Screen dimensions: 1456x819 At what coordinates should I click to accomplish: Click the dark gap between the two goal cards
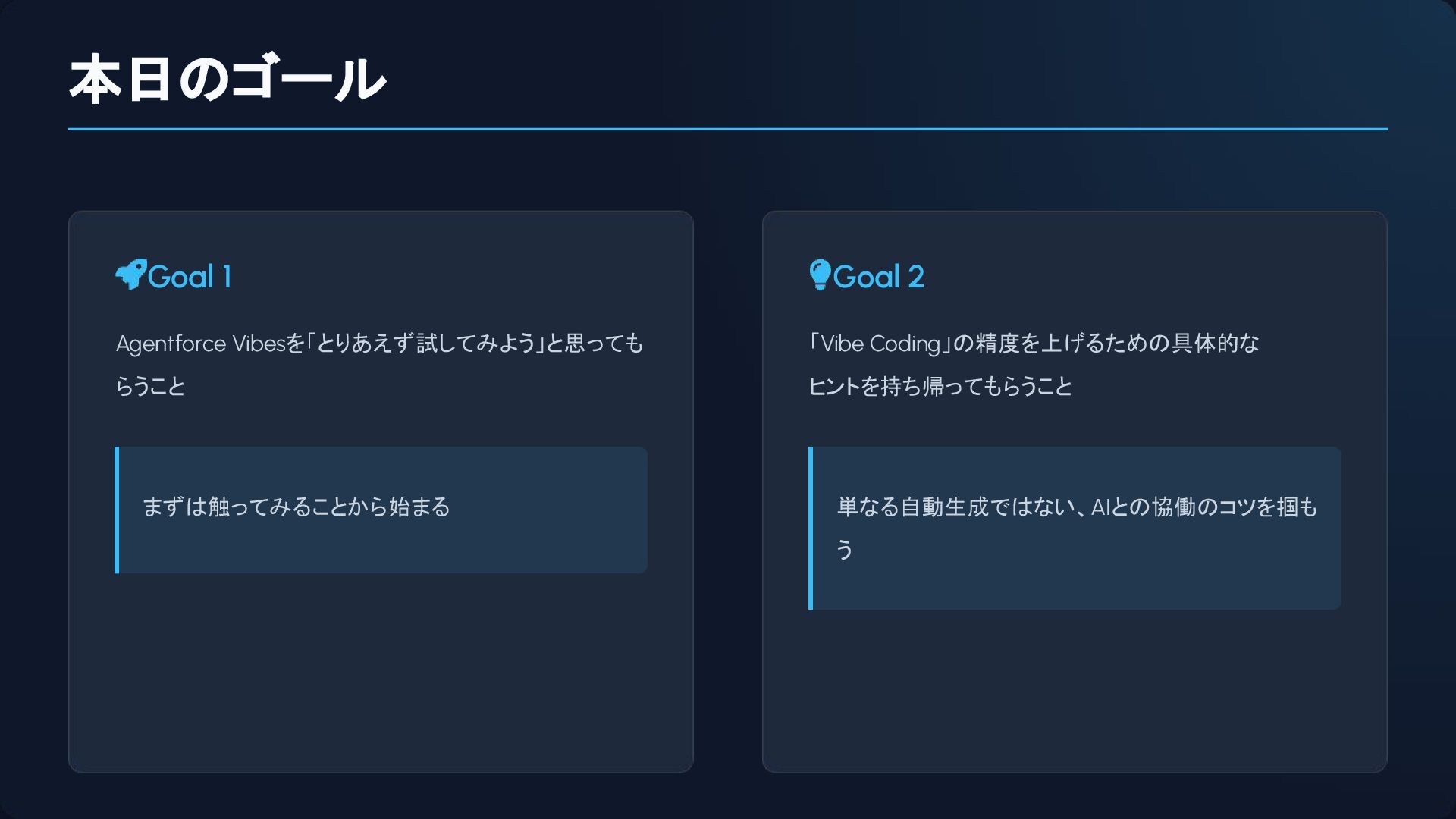point(727,491)
